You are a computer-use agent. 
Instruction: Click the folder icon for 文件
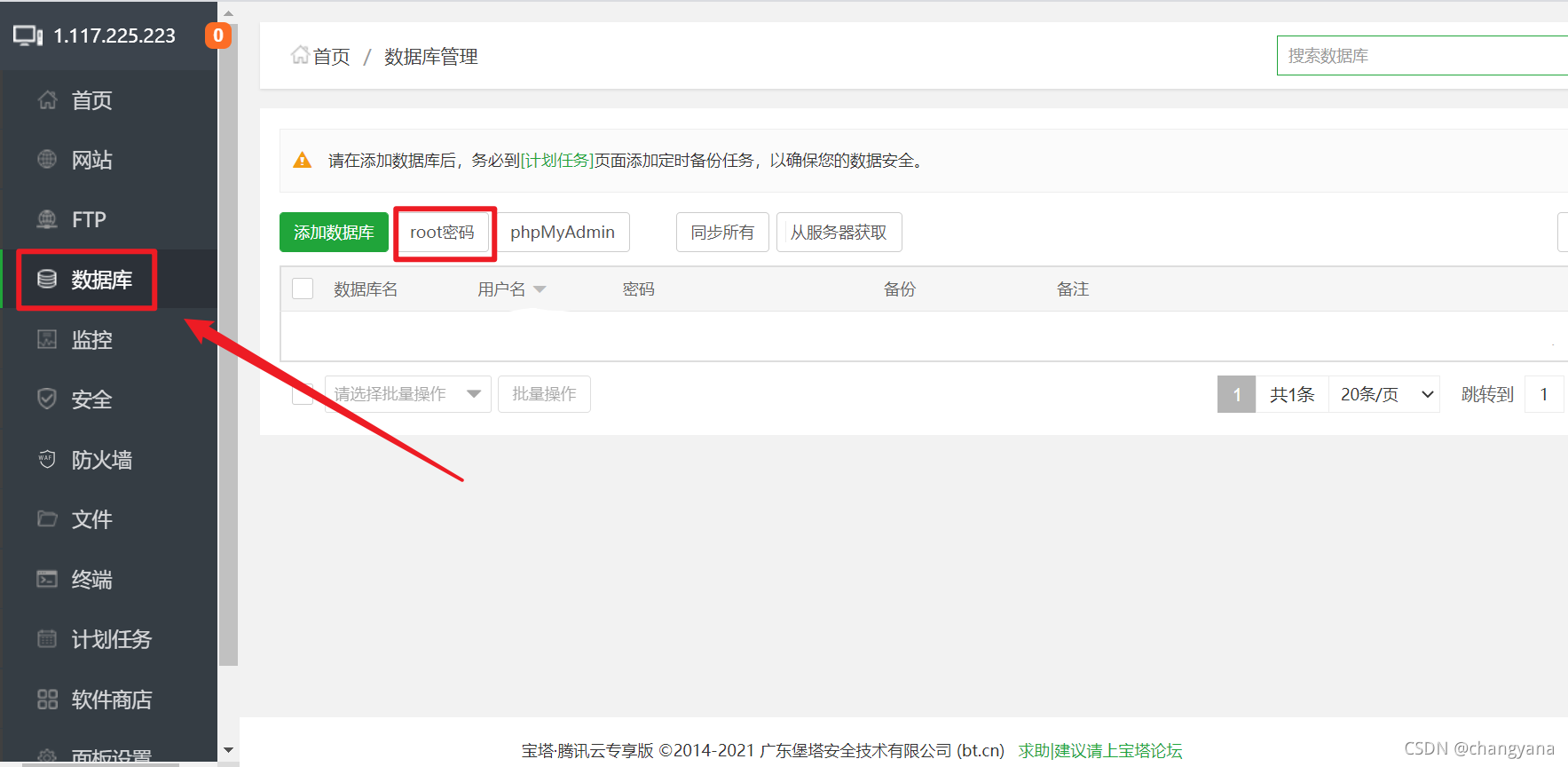pyautogui.click(x=48, y=518)
